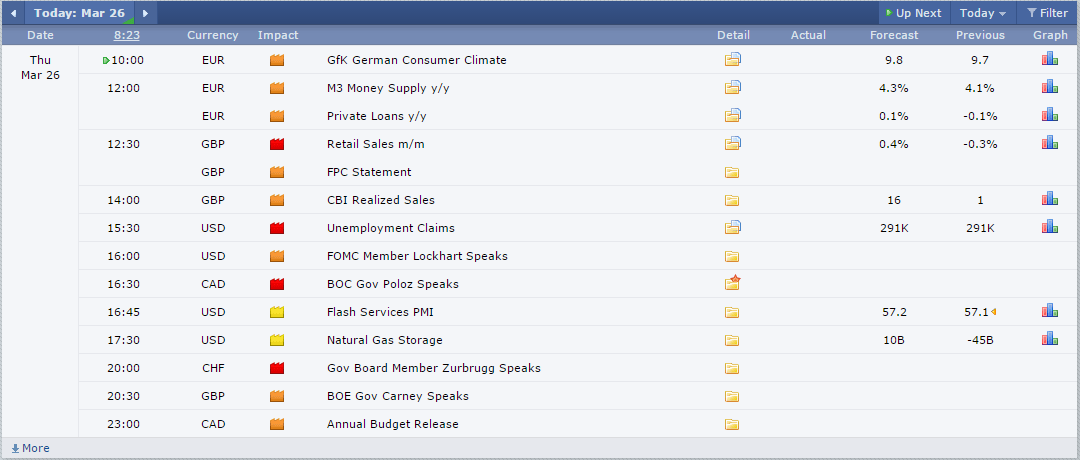Show graph for Retail Sales m/m
Screen dimensions: 1080x460
pyautogui.click(x=1050, y=143)
